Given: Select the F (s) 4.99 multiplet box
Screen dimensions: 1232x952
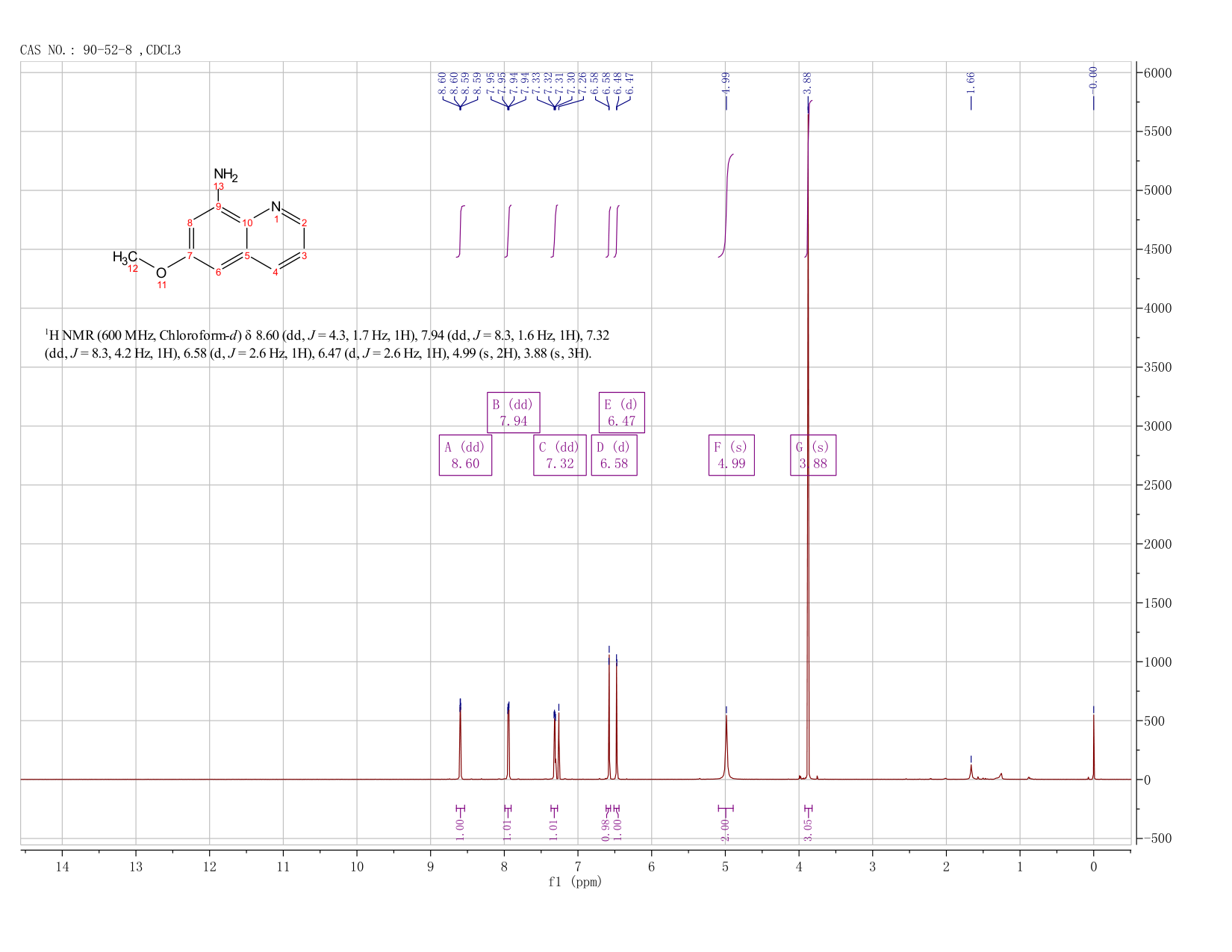Looking at the screenshot, I should click(x=731, y=455).
